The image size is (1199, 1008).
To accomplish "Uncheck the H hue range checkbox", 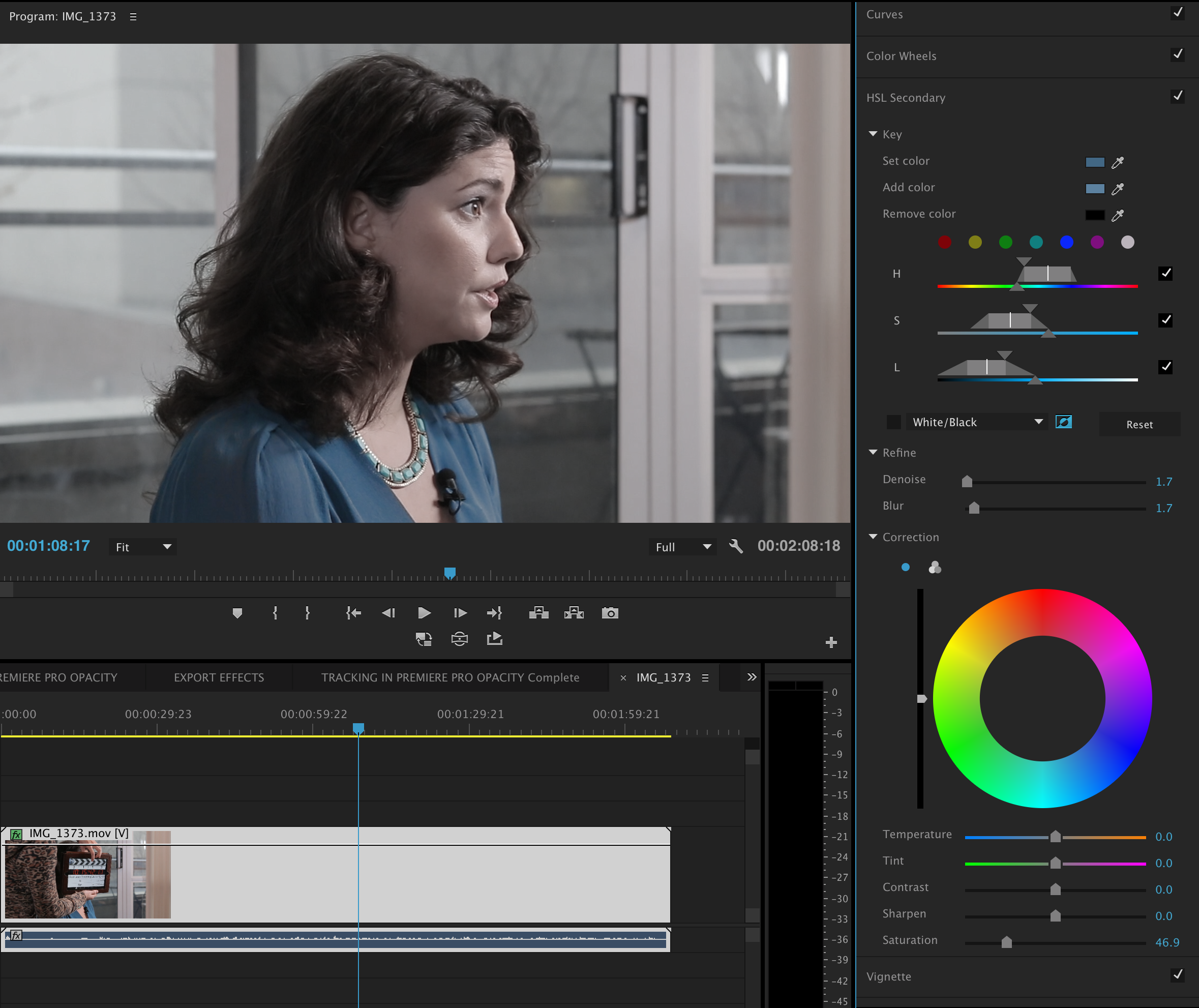I will 1165,274.
